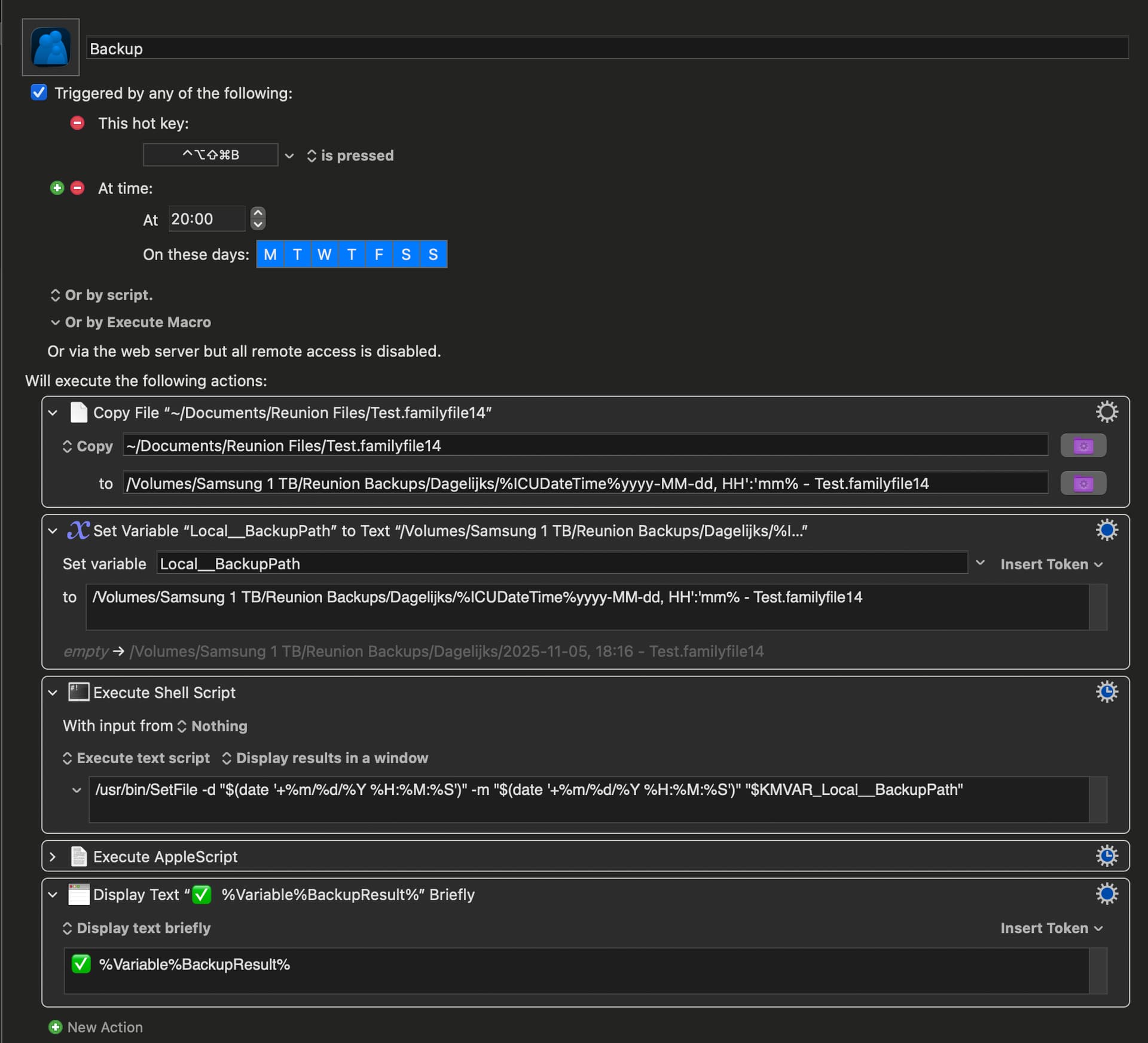Toggle Friday in the days selector
Image resolution: width=1148 pixels, height=1043 pixels.
[378, 254]
